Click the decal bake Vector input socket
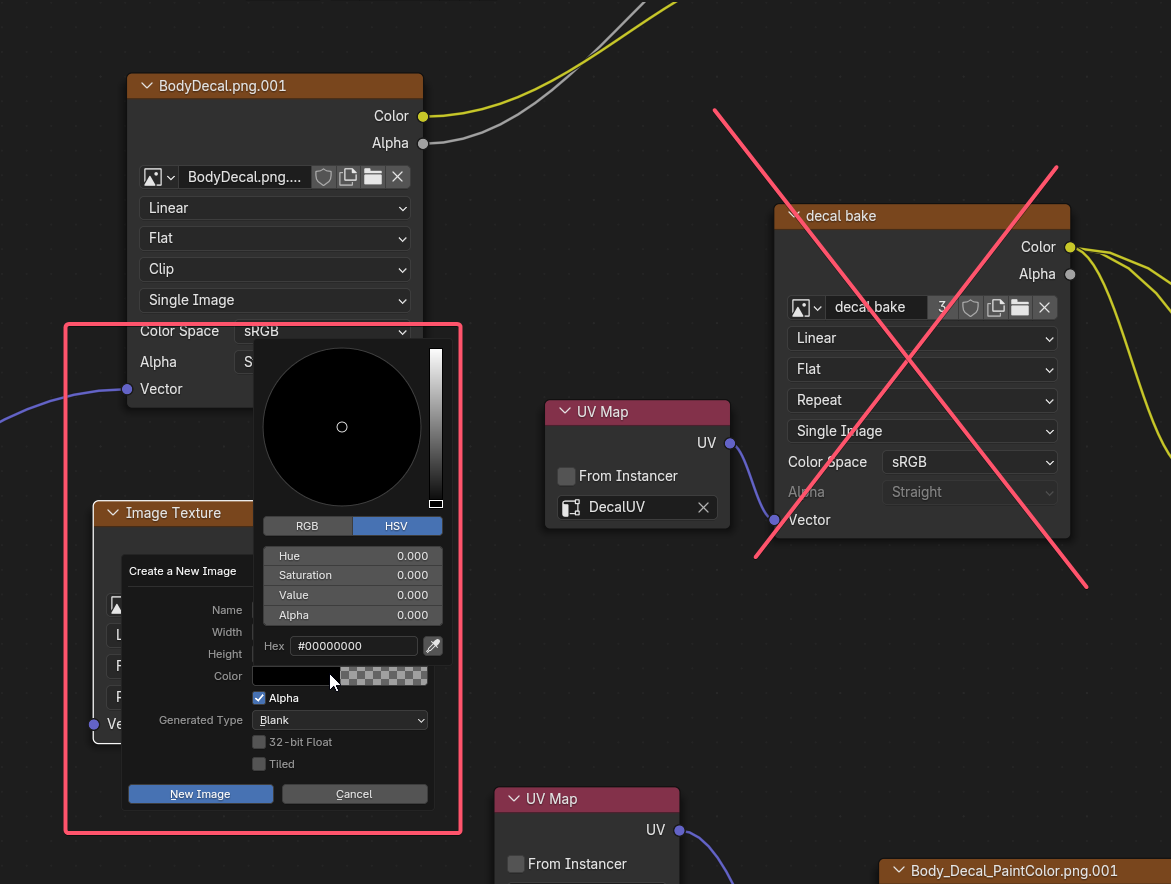The height and width of the screenshot is (884, 1171). 774,520
